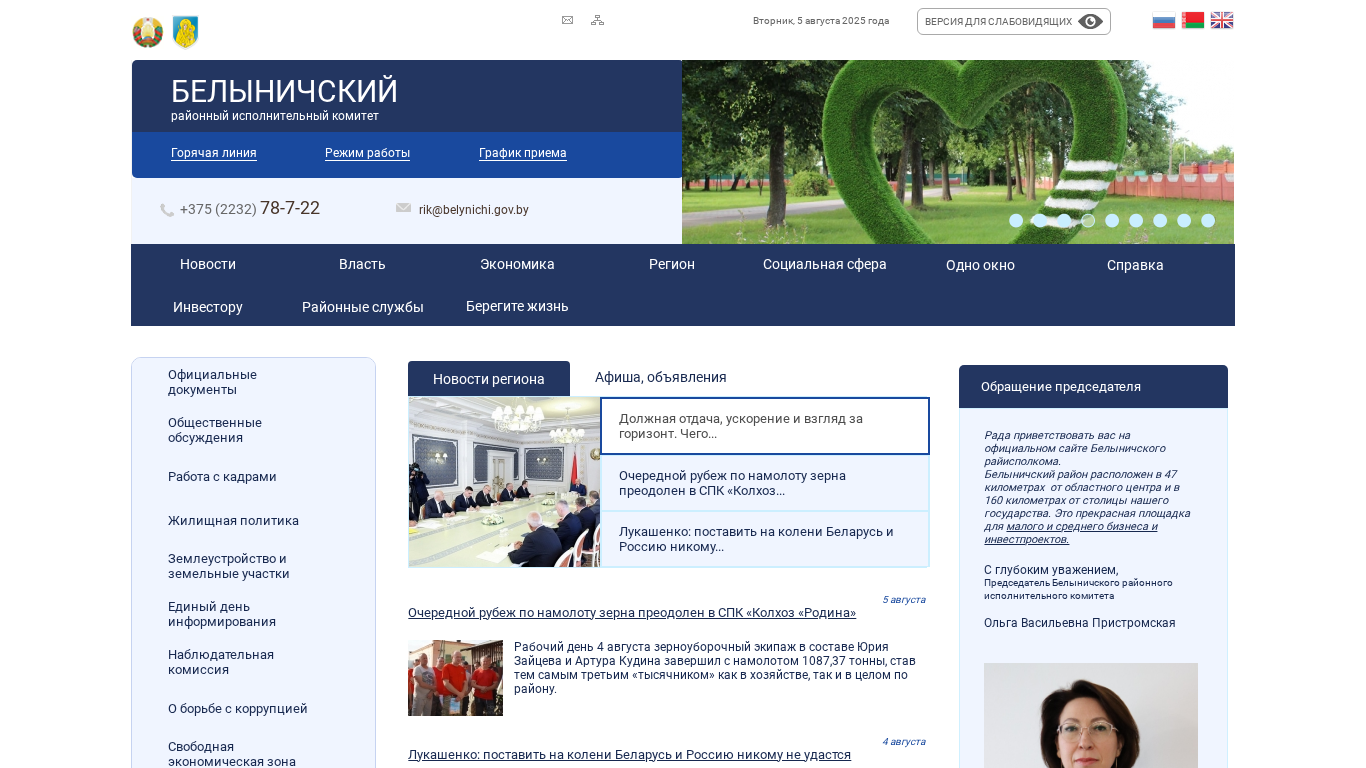
Task: Switch to Новости региона tab
Action: coord(489,379)
